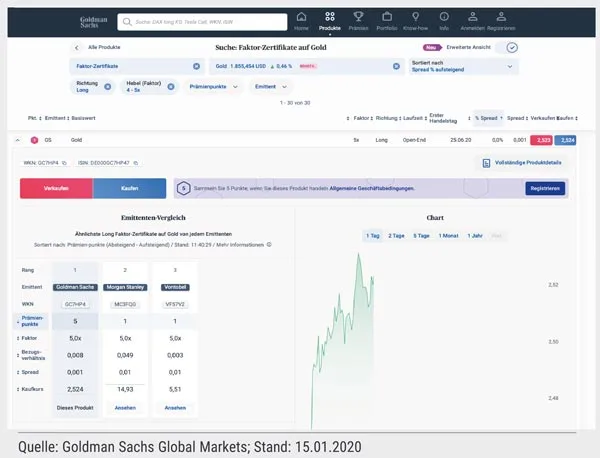This screenshot has width=600, height=458.
Task: Click the dark blue Registrieren button
Action: pyautogui.click(x=545, y=188)
